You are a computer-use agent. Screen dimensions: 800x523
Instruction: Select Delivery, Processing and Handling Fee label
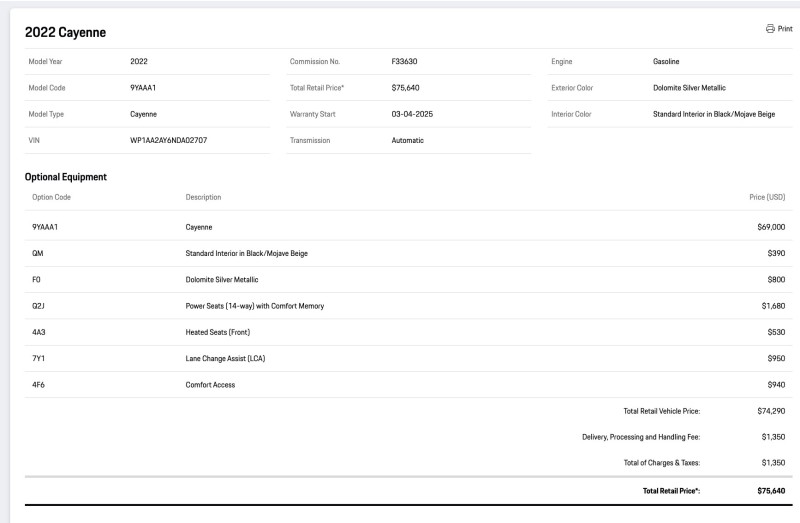click(641, 437)
